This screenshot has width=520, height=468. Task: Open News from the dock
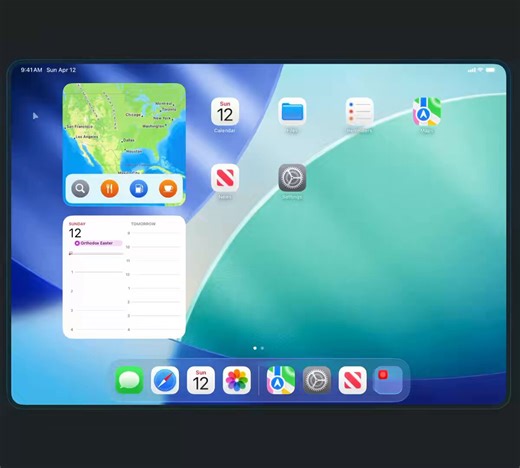(x=352, y=380)
